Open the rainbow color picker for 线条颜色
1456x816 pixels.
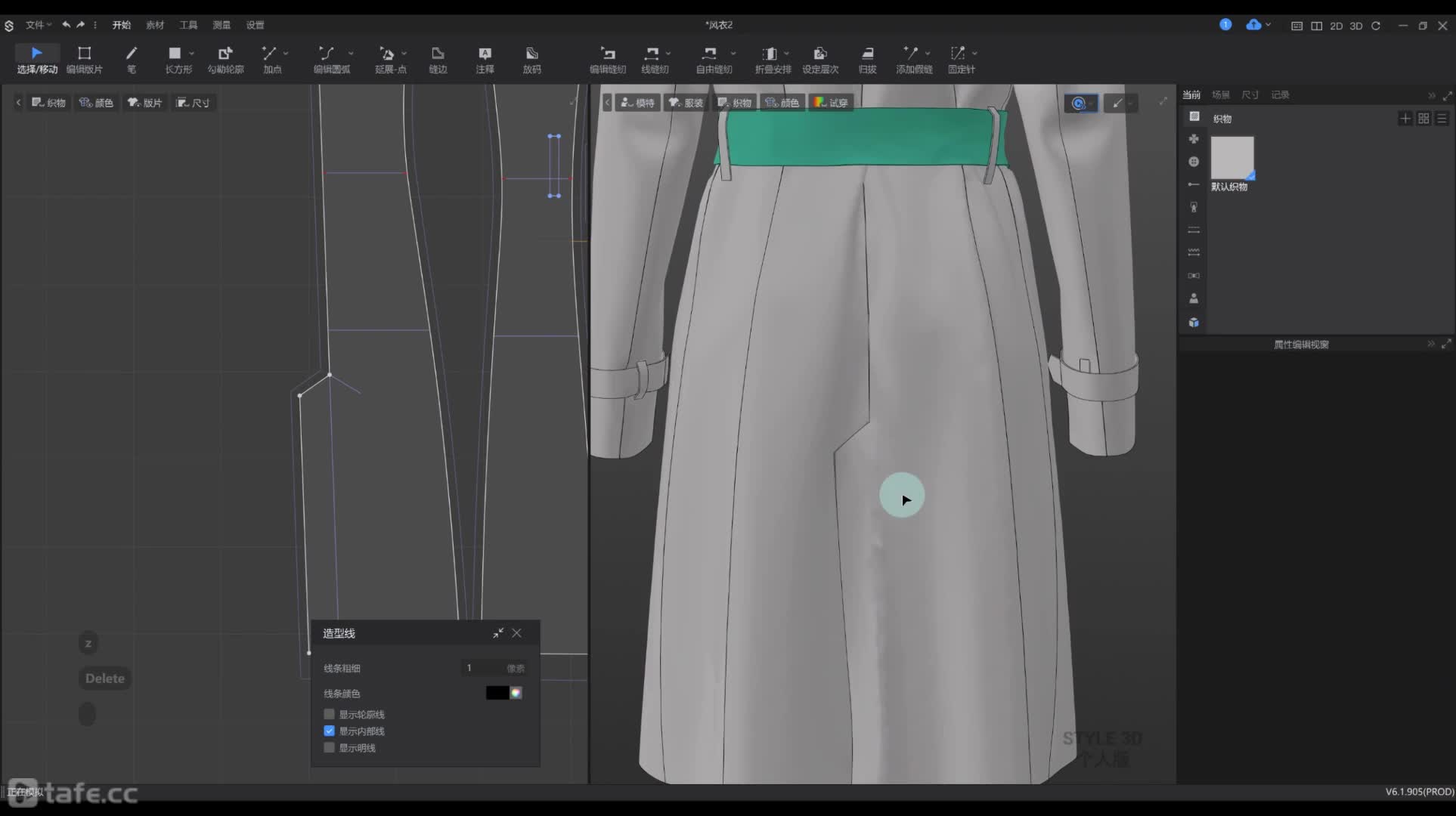(516, 693)
